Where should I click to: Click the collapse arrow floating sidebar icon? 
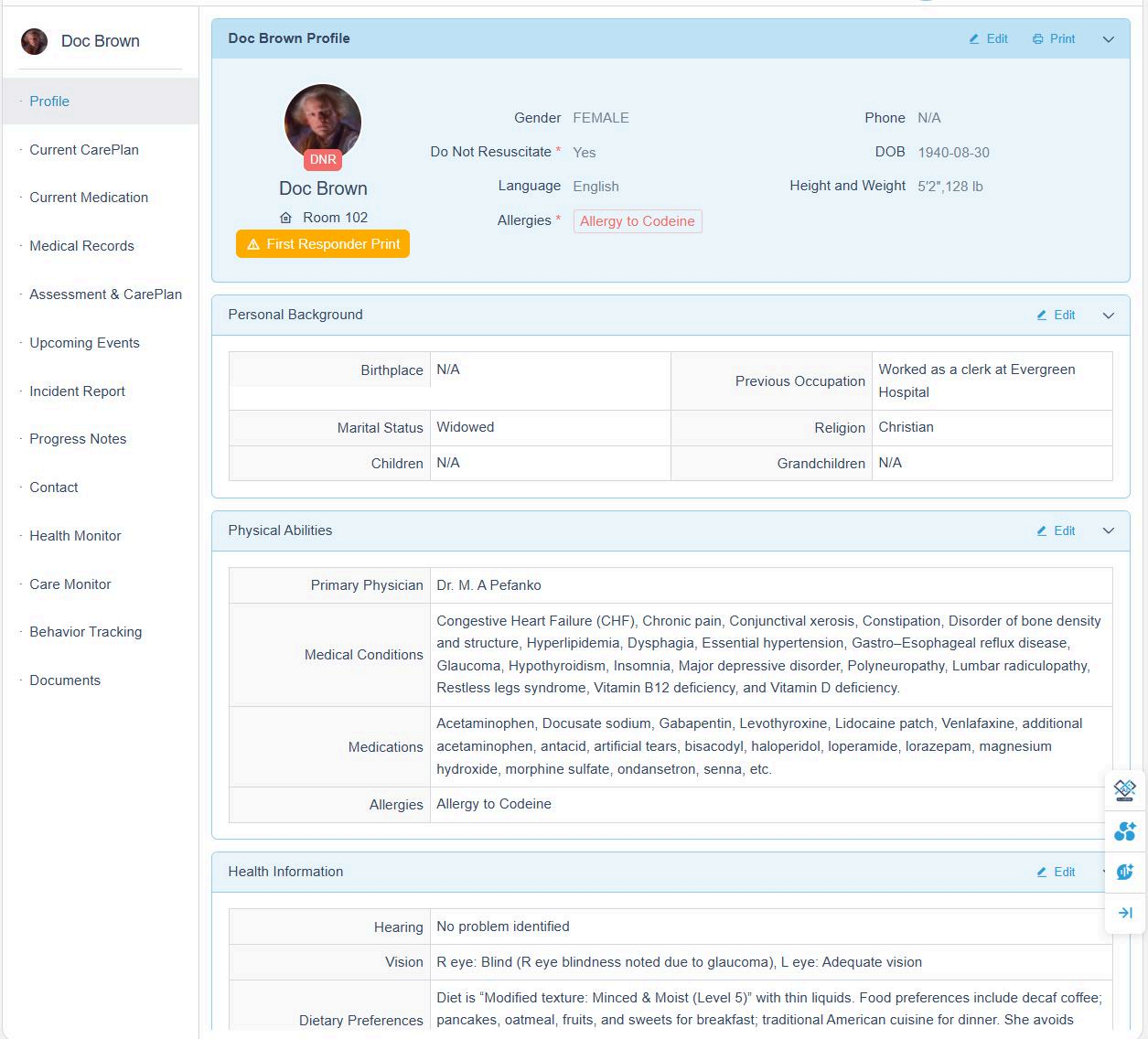(x=1124, y=913)
